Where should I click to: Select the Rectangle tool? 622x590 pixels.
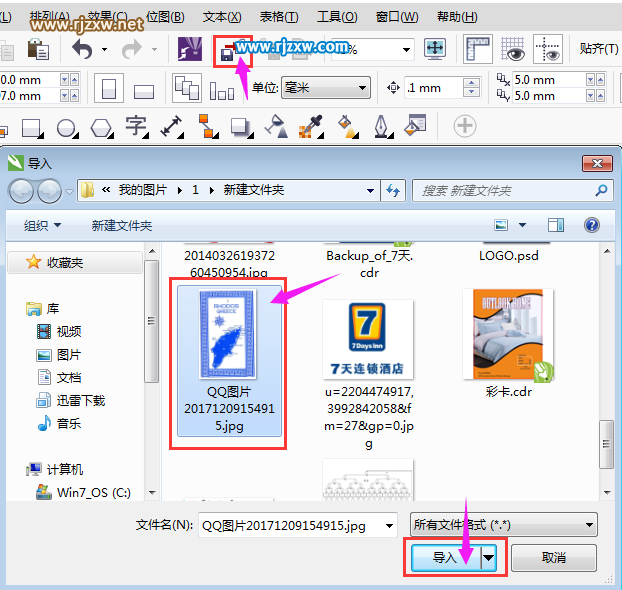(32, 128)
